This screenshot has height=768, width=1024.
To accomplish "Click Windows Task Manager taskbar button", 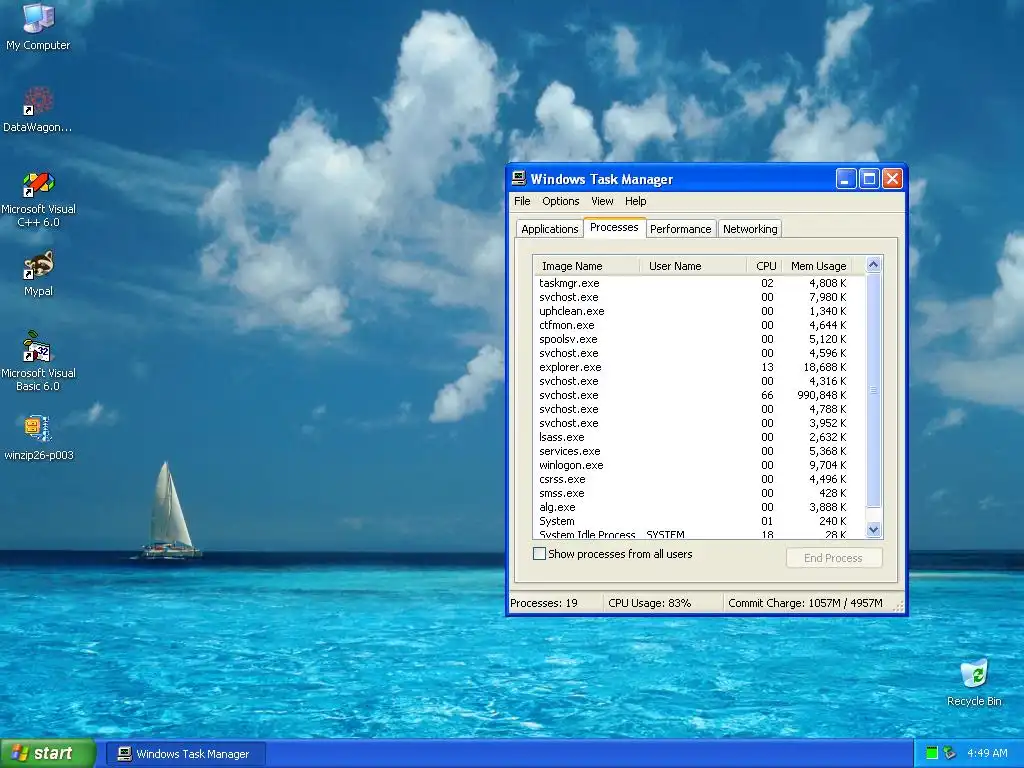I will tap(186, 754).
